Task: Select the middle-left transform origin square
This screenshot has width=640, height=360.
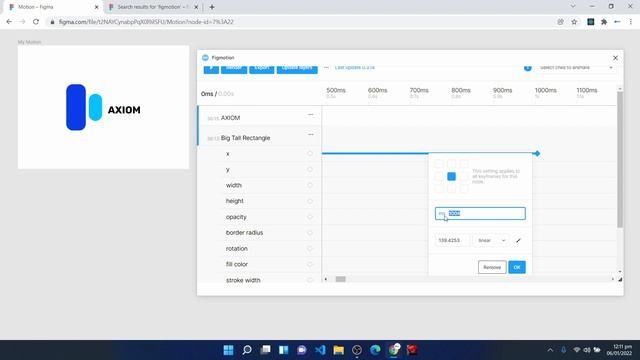Action: (x=439, y=176)
